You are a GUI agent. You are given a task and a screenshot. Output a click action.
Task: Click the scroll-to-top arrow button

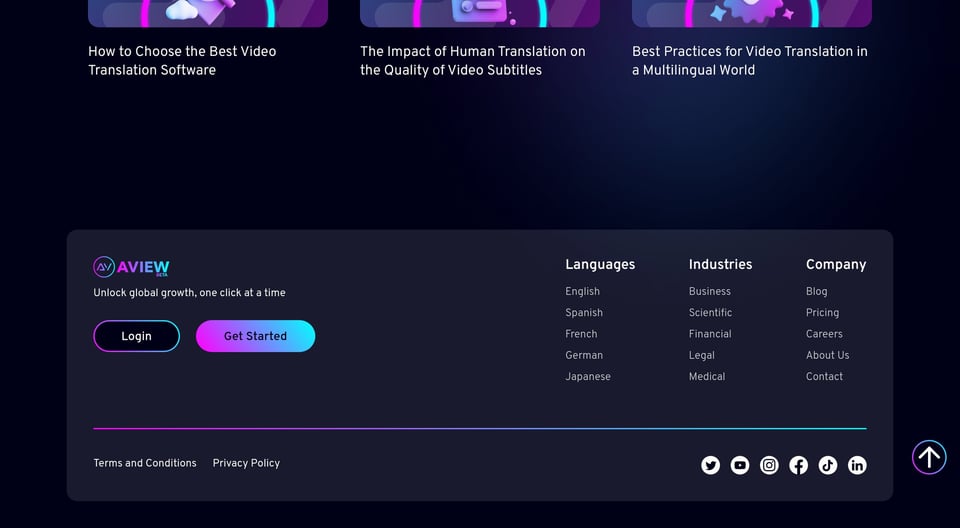coord(929,457)
